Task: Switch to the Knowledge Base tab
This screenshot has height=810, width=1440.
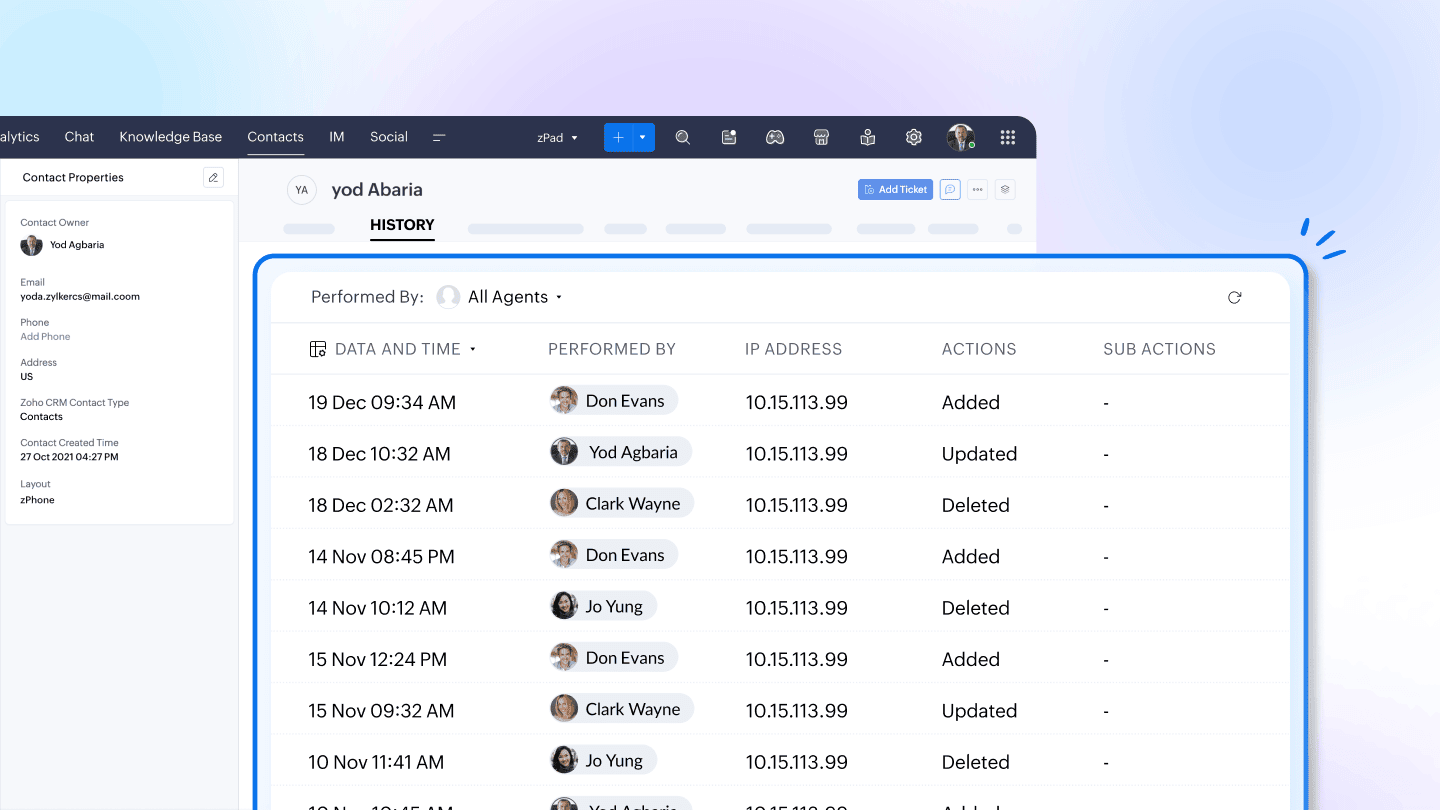Action: pos(170,137)
